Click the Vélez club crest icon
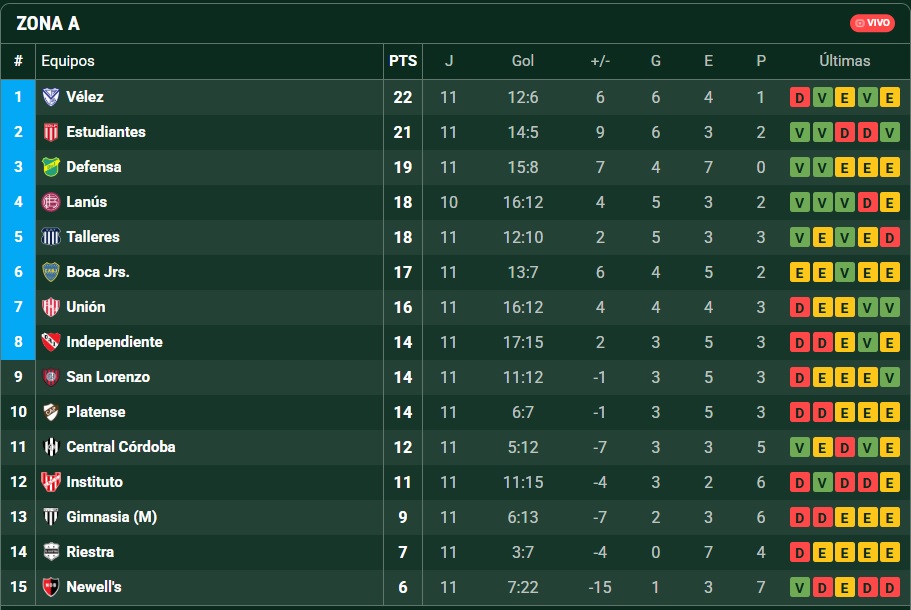 pyautogui.click(x=51, y=97)
